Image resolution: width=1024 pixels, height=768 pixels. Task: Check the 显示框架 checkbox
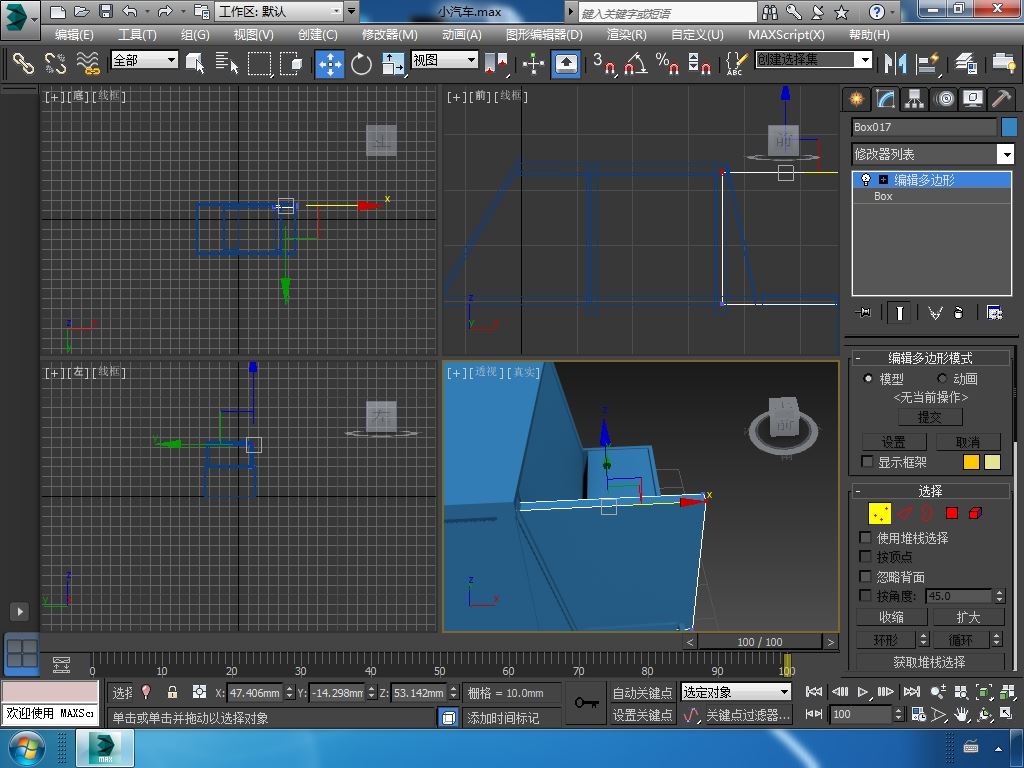(867, 461)
